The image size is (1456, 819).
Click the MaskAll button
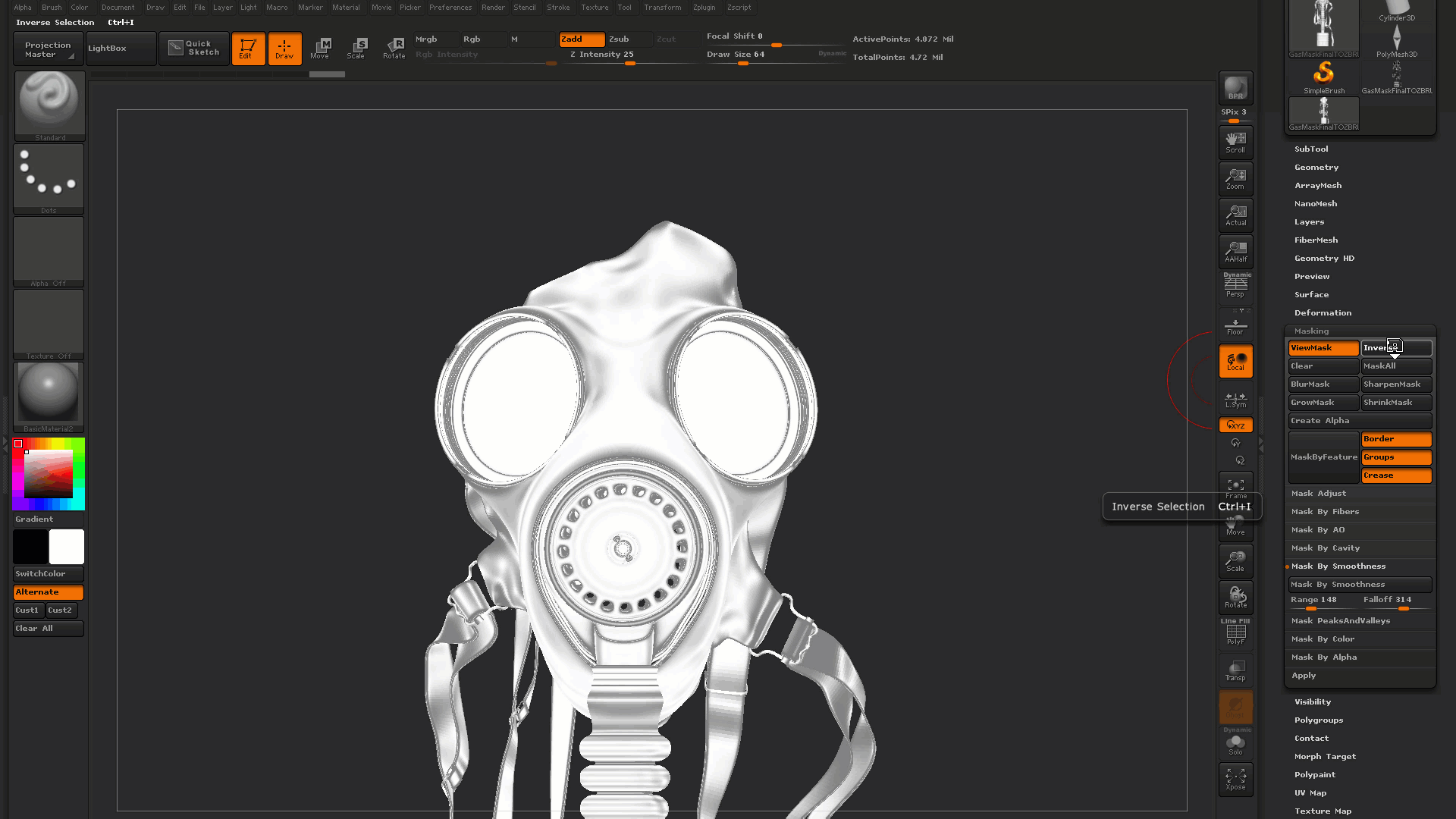1396,366
